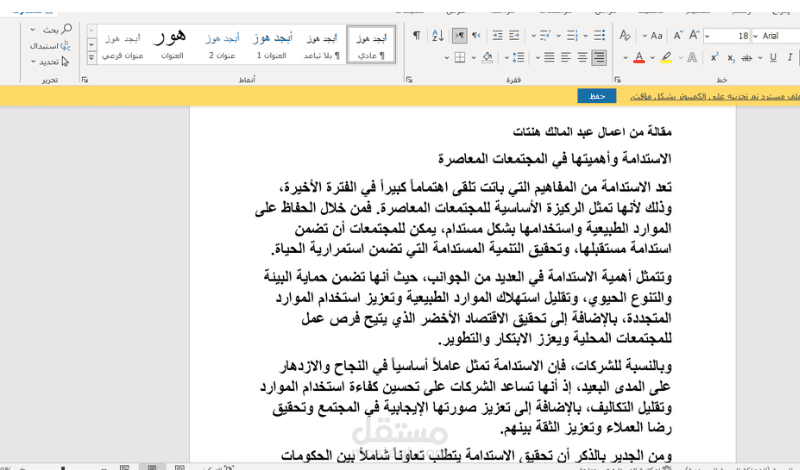Apply the العنوان title style

(172, 45)
